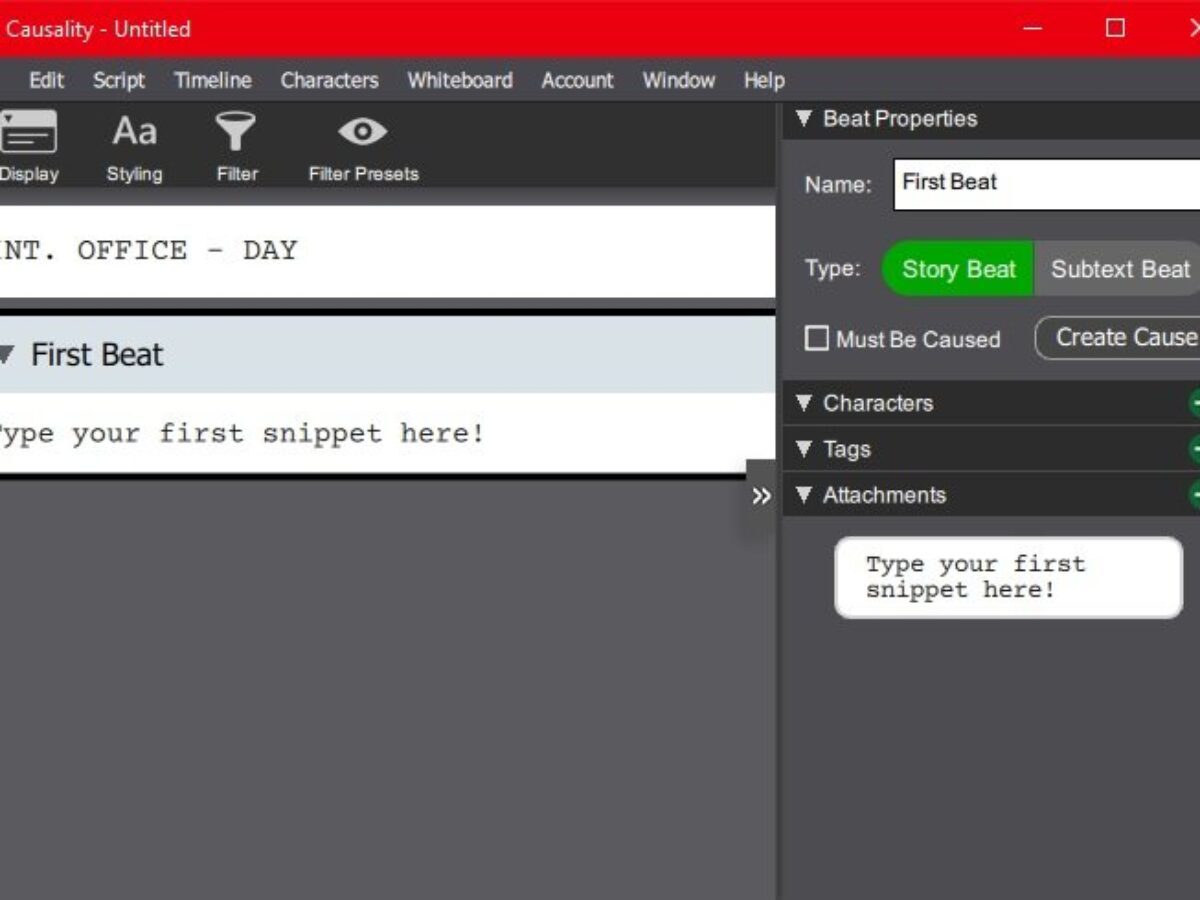Maximize the Causality window
This screenshot has height=900, width=1200.
click(x=1115, y=28)
